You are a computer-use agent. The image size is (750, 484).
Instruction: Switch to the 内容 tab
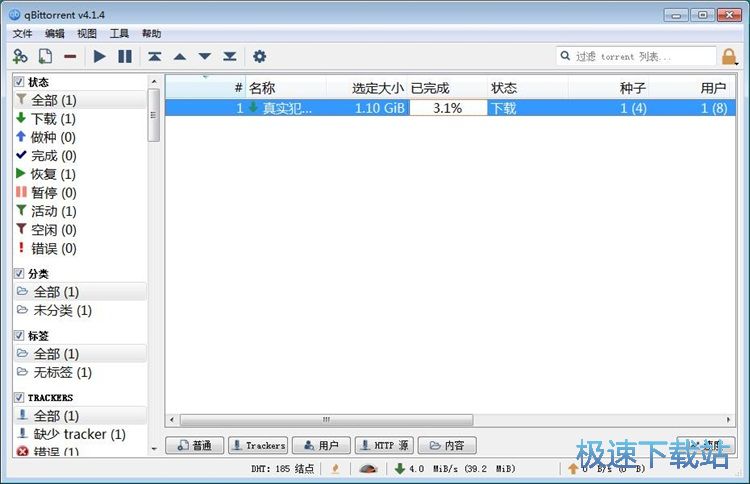pyautogui.click(x=447, y=445)
